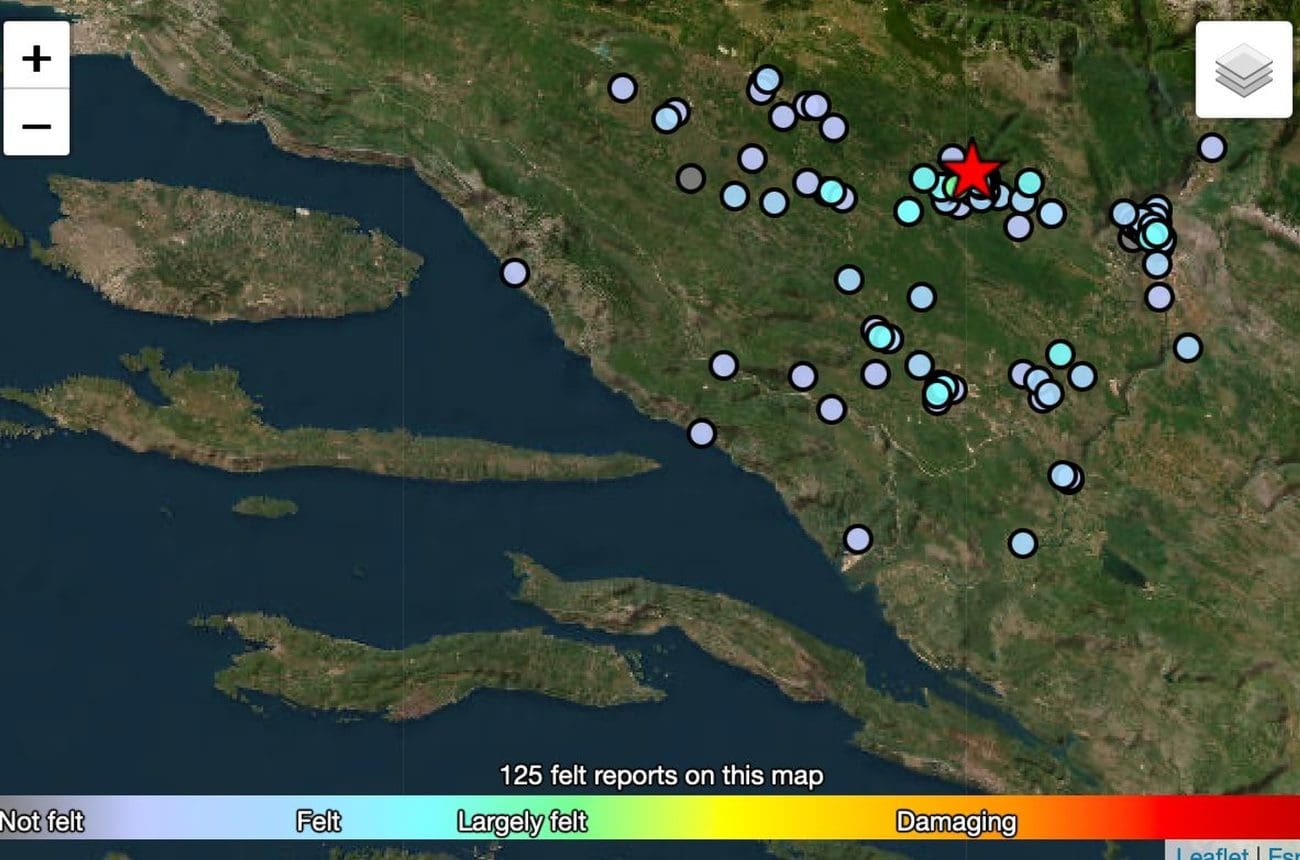This screenshot has width=1300, height=860.
Task: Click the report marker nearest the layers button
Action: tap(1211, 148)
